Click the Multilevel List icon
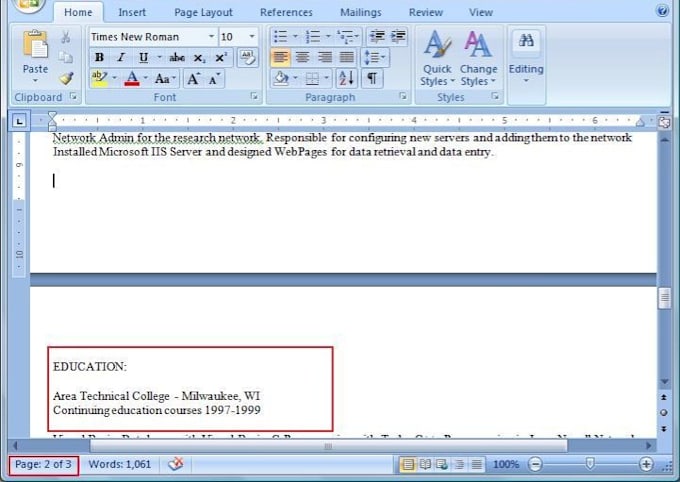This screenshot has width=680, height=482. [x=346, y=36]
